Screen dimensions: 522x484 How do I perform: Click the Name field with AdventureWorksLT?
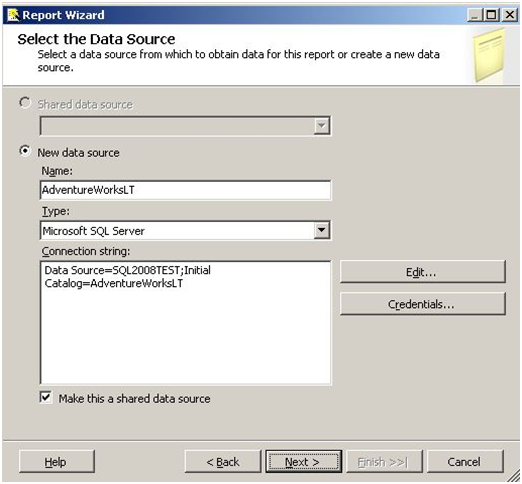(x=185, y=190)
